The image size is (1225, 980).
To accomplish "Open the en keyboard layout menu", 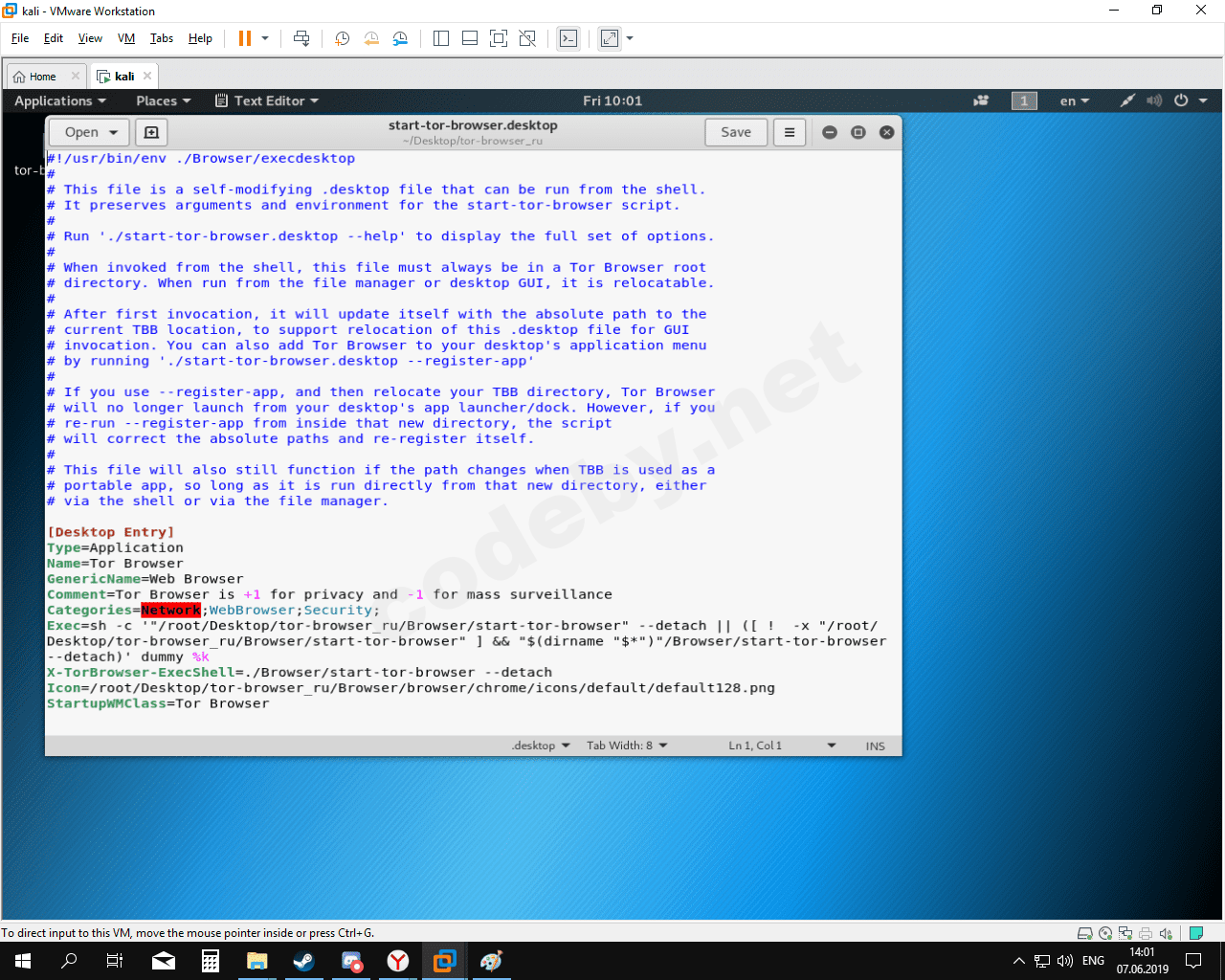I will point(1075,100).
